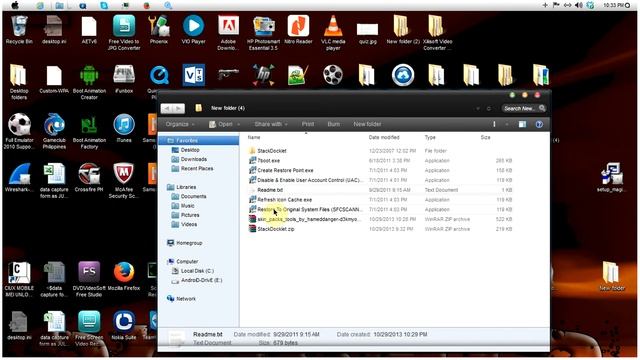Select the StackDocklet folder row
This screenshot has width=640, height=360.
pos(380,151)
